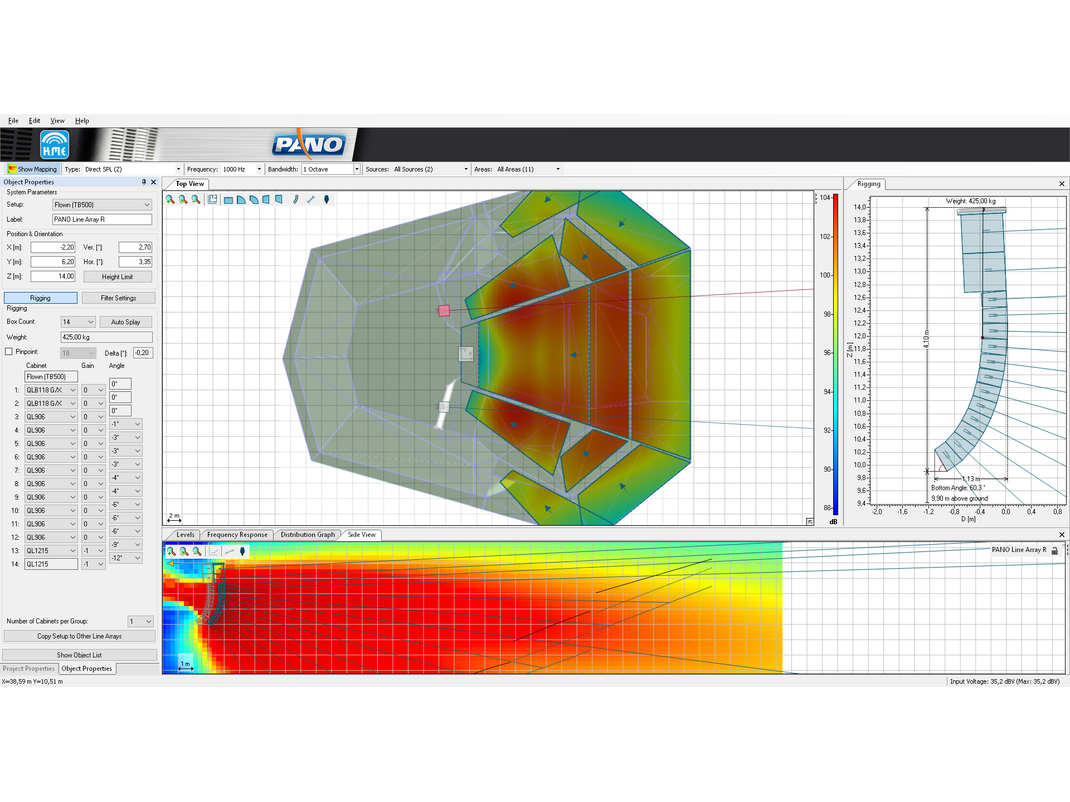
Task: Open Number of Cabinets per Group dropdown
Action: [141, 621]
